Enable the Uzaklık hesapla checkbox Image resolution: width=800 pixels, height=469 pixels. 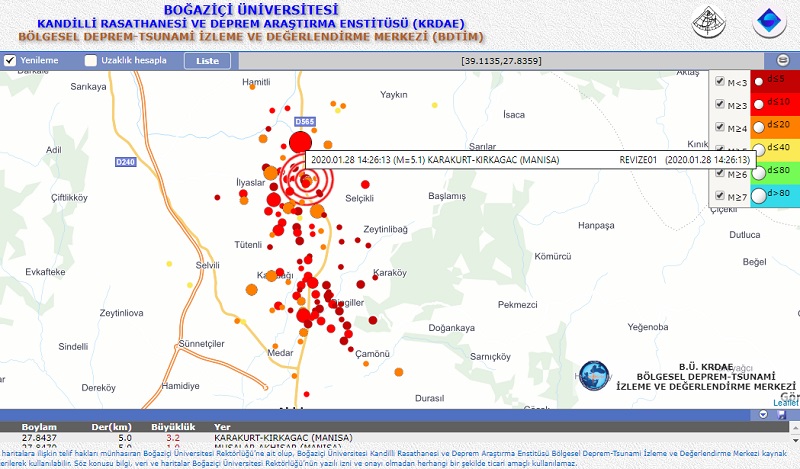pyautogui.click(x=90, y=61)
